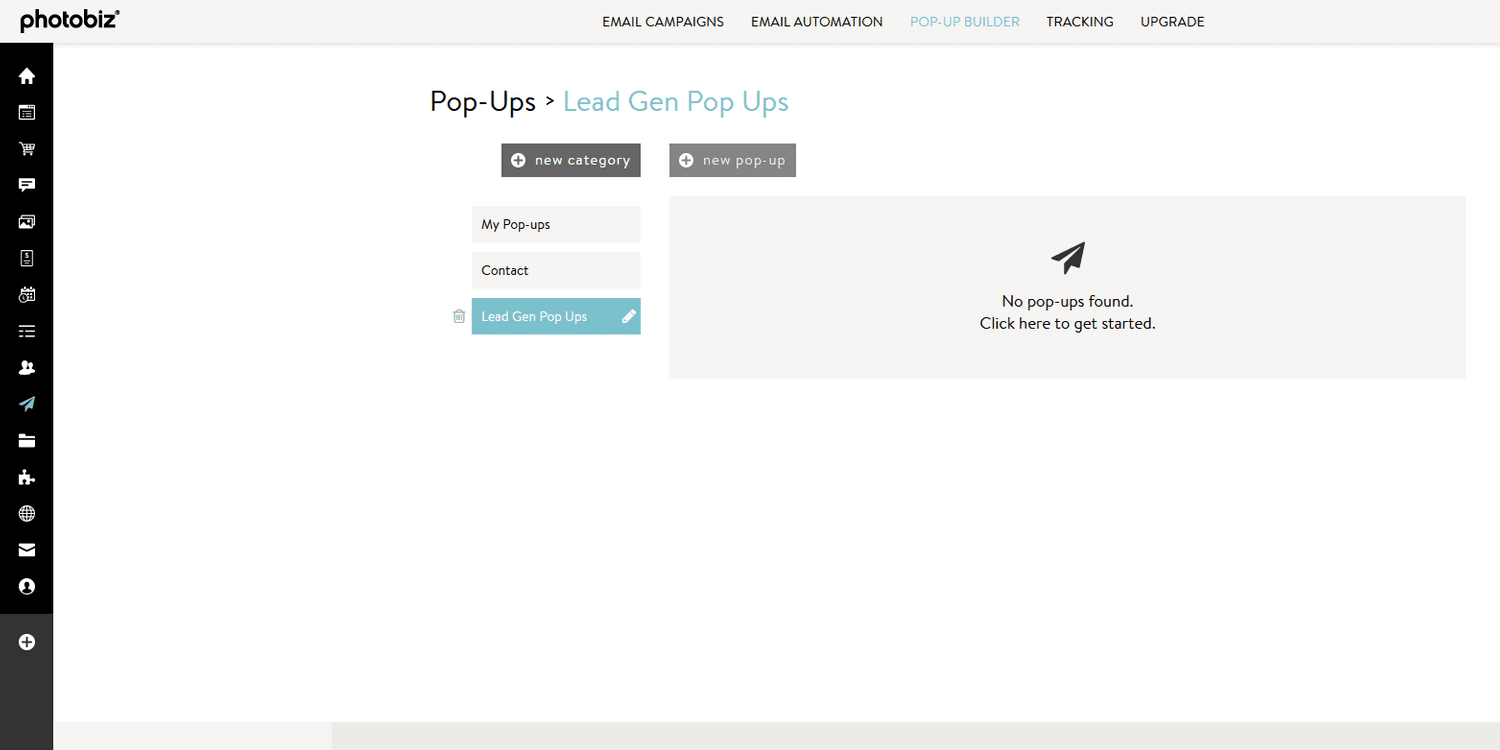Switch to the Tracking section
The width and height of the screenshot is (1500, 750).
(x=1079, y=21)
